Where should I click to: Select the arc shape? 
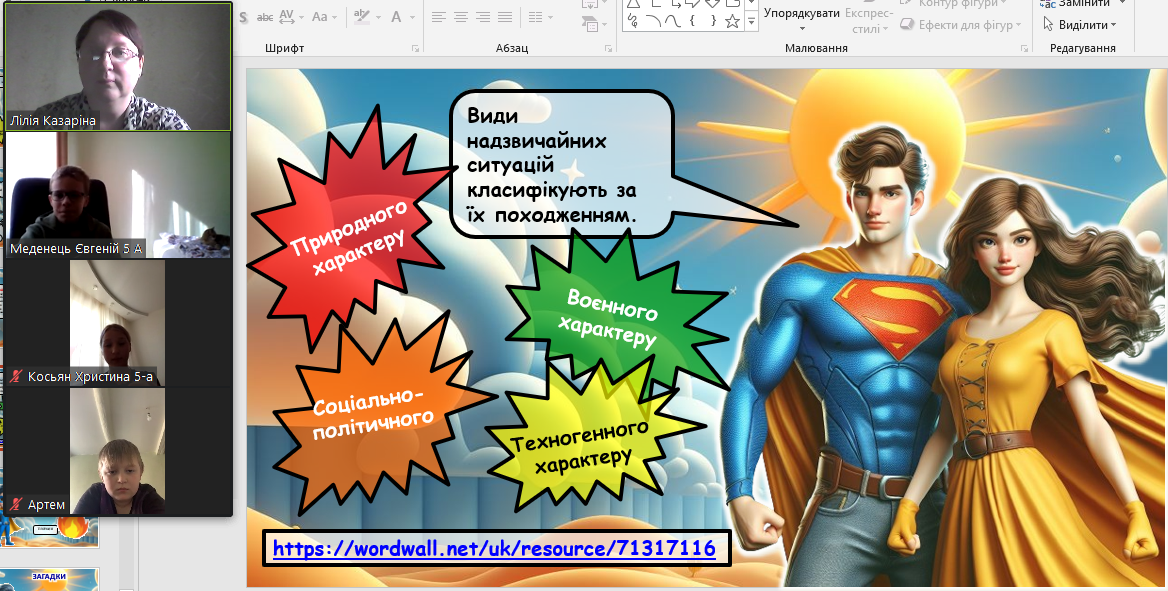coord(653,21)
